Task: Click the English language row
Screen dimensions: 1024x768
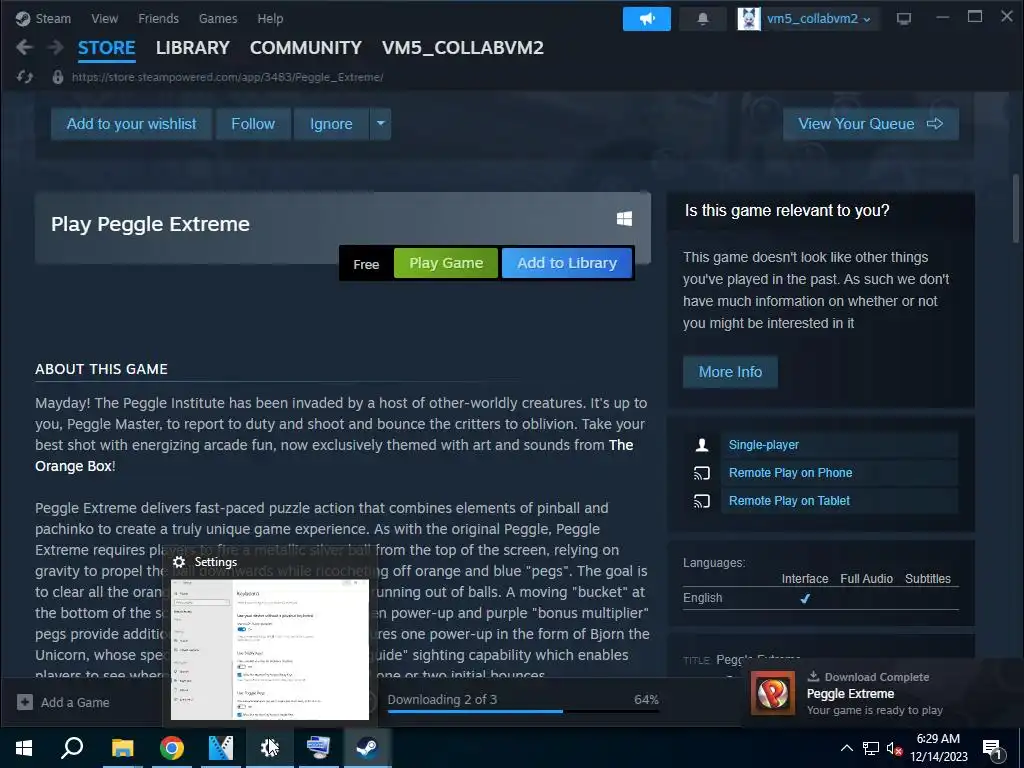Action: (821, 598)
